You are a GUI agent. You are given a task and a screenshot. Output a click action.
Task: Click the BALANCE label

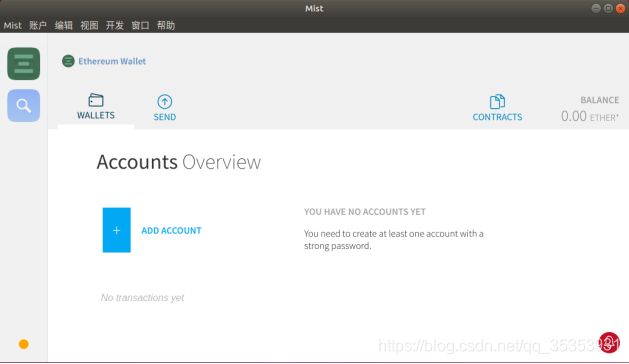click(x=600, y=100)
